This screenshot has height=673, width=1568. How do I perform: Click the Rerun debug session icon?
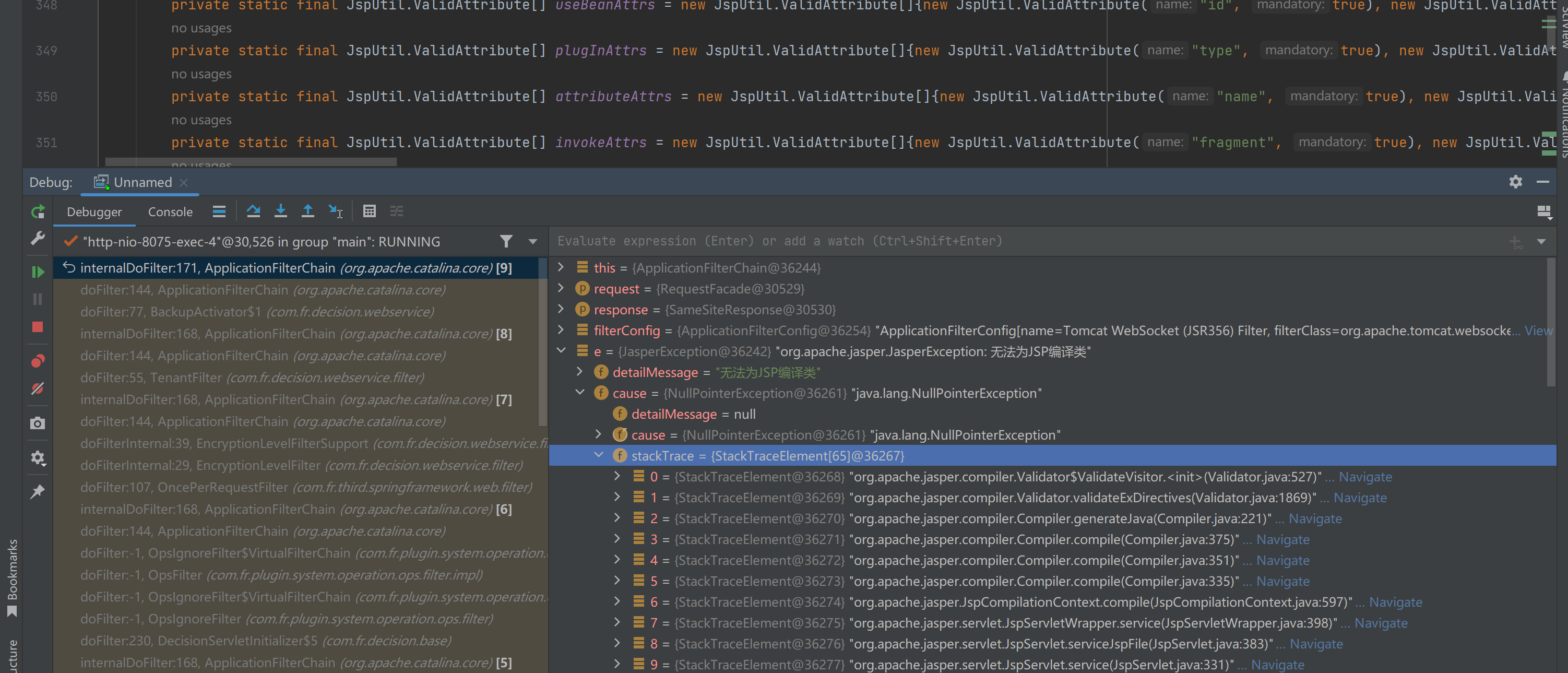click(38, 211)
